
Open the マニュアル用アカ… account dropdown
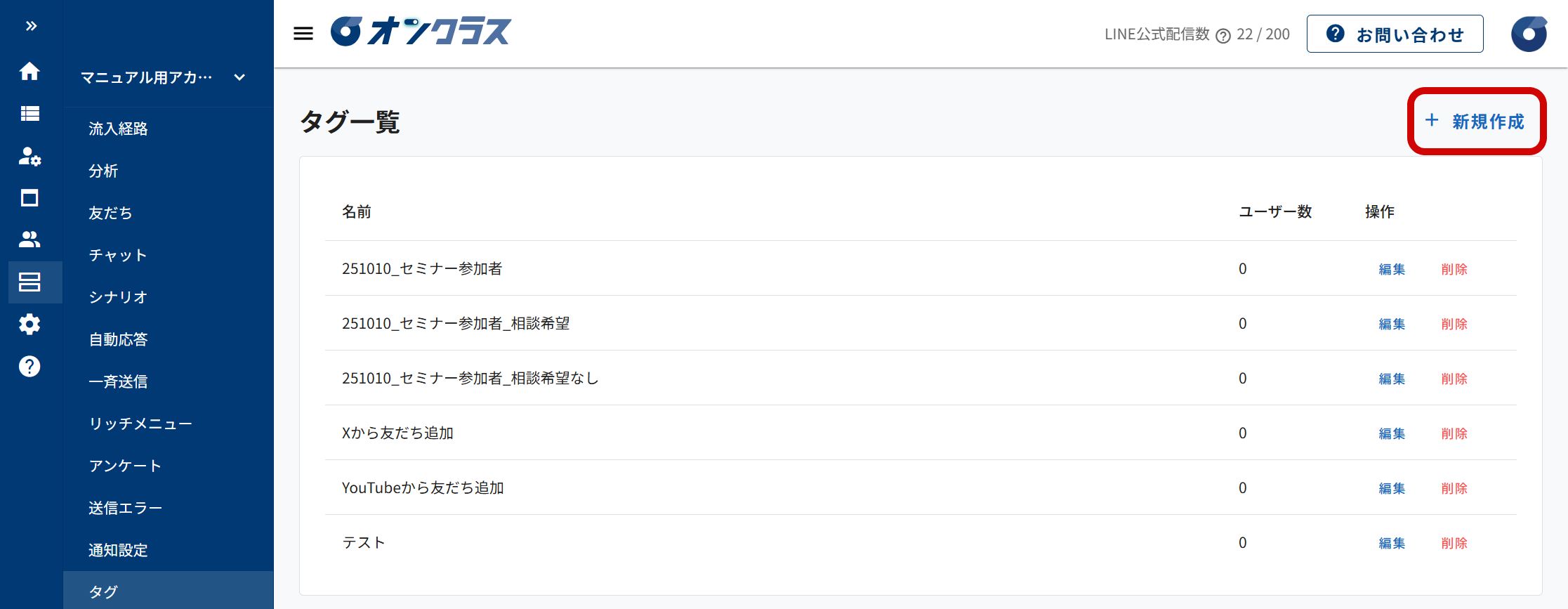coord(163,77)
